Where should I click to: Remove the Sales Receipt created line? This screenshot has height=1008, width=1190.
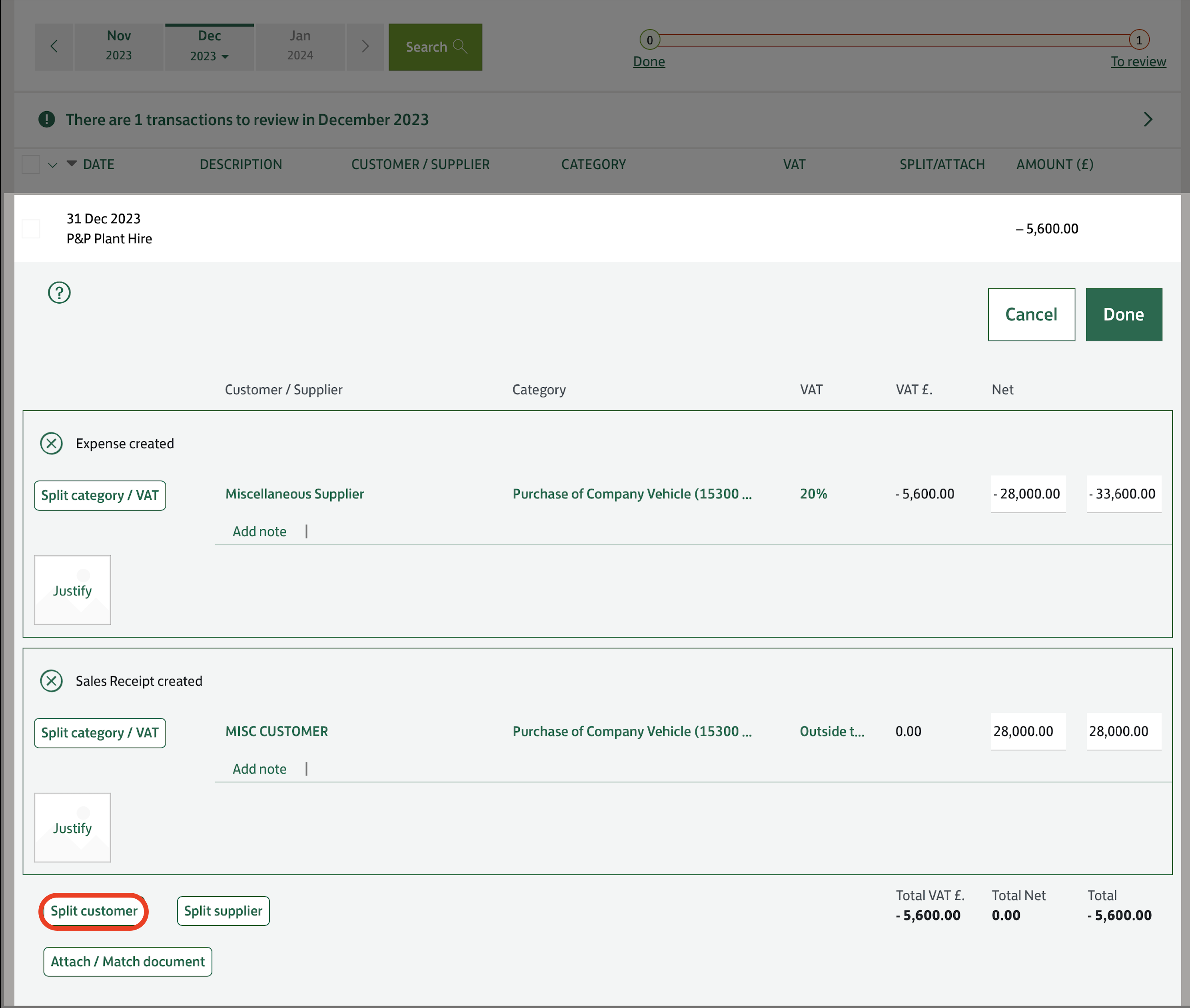tap(52, 680)
